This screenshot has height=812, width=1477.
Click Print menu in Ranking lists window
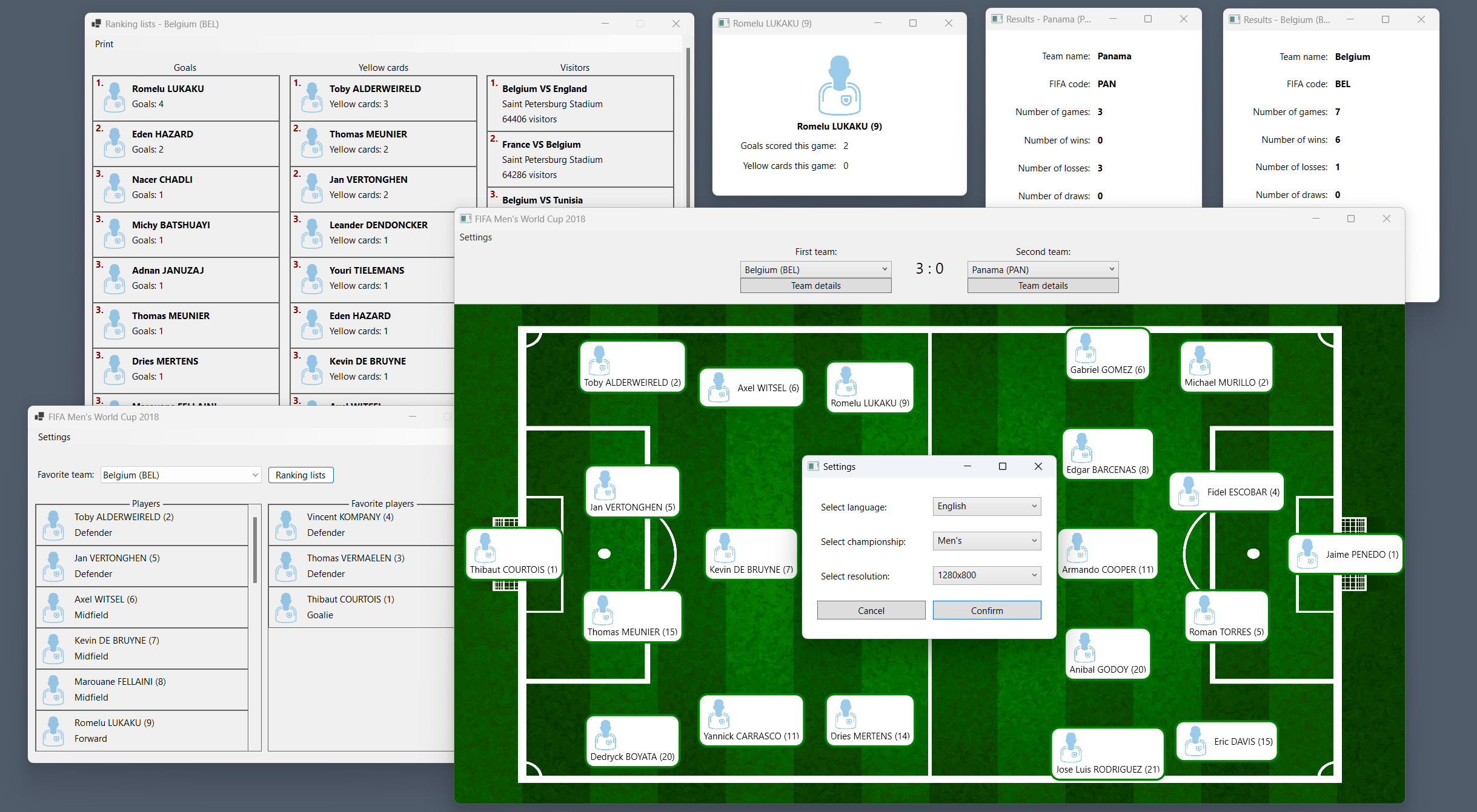click(x=104, y=44)
